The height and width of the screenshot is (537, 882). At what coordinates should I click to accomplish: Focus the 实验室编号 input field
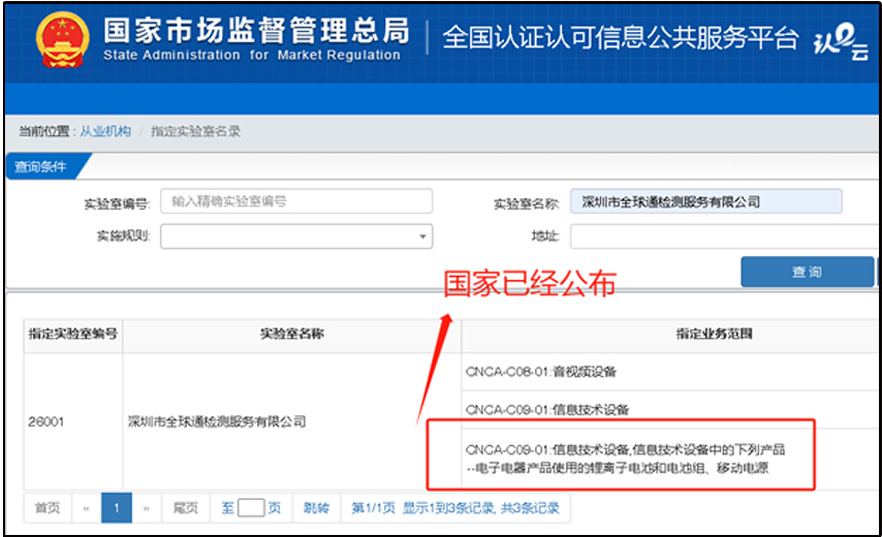[x=296, y=202]
